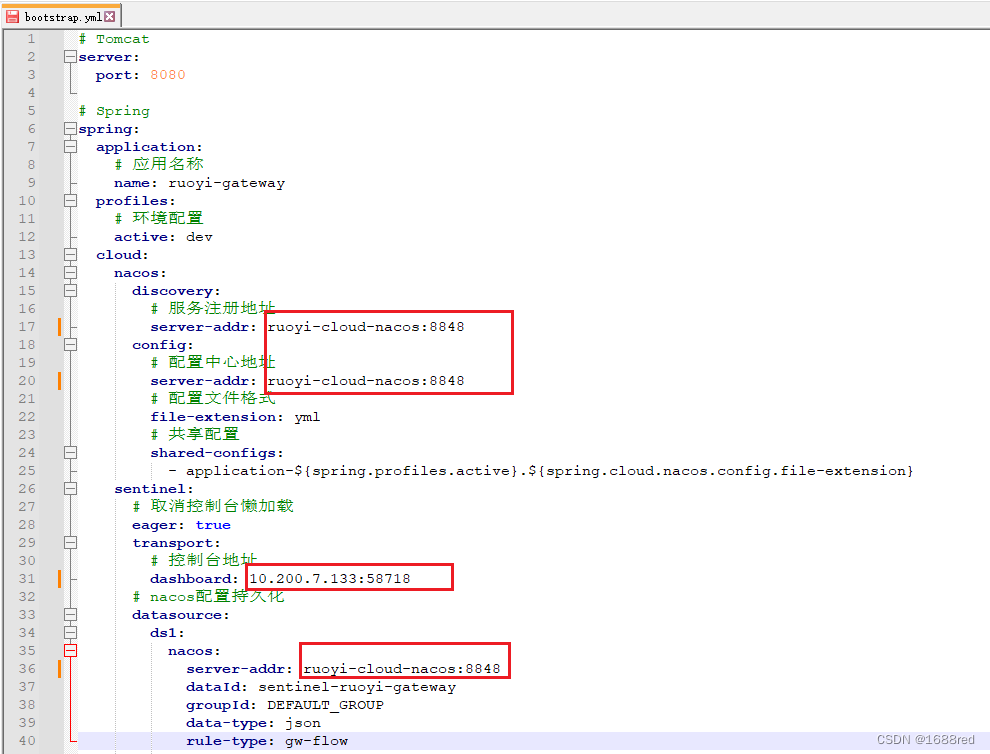Collapse the datasource: fold marker on line 33
This screenshot has width=990, height=754.
tap(71, 614)
